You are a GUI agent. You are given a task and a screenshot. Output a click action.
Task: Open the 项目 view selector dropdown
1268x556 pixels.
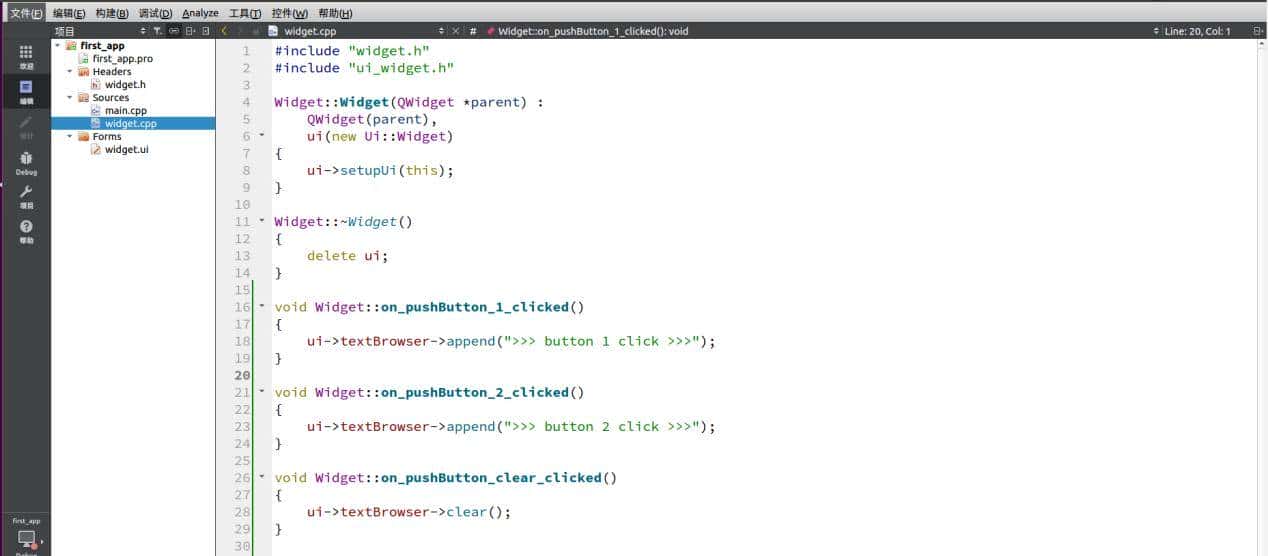point(143,31)
